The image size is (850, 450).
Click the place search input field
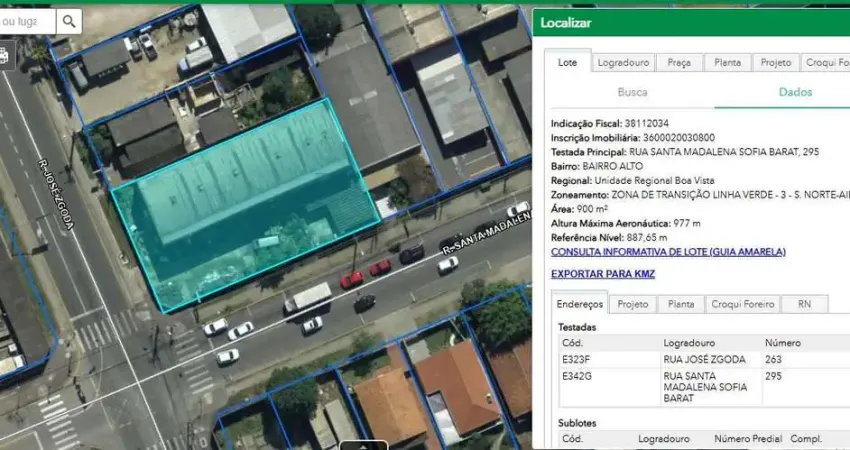[26, 21]
